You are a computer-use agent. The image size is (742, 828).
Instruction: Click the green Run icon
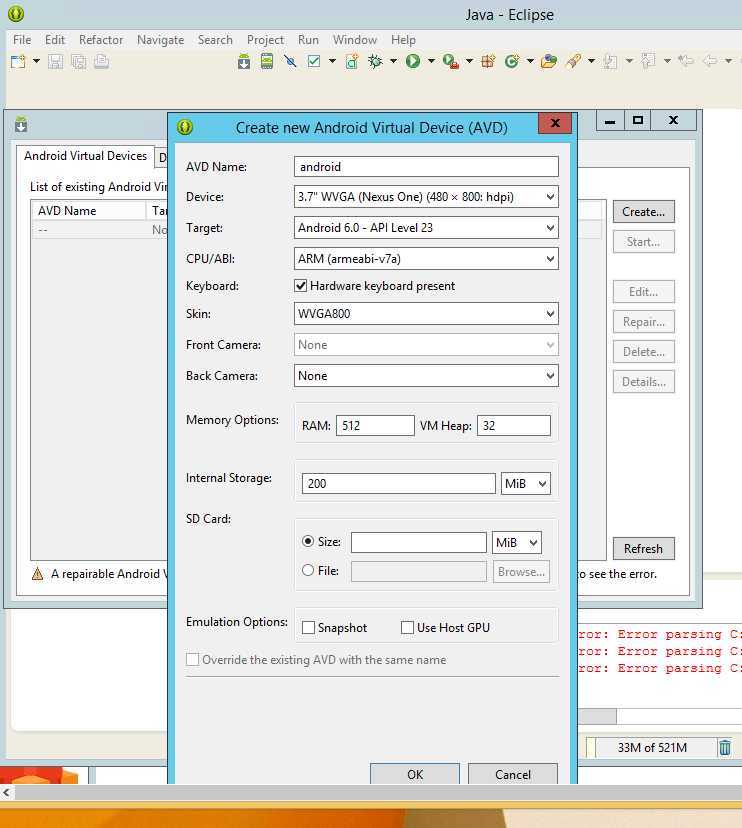click(x=413, y=62)
